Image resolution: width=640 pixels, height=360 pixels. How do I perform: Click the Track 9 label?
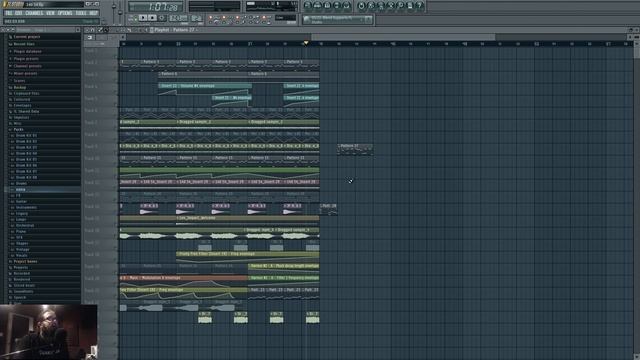coord(91,146)
